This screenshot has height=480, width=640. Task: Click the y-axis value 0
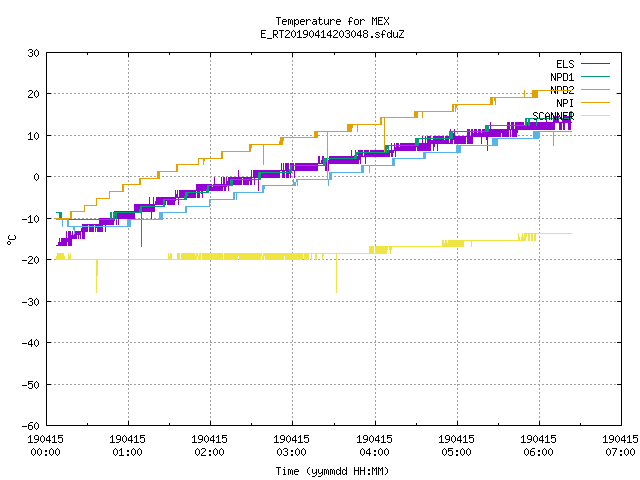click(37, 177)
